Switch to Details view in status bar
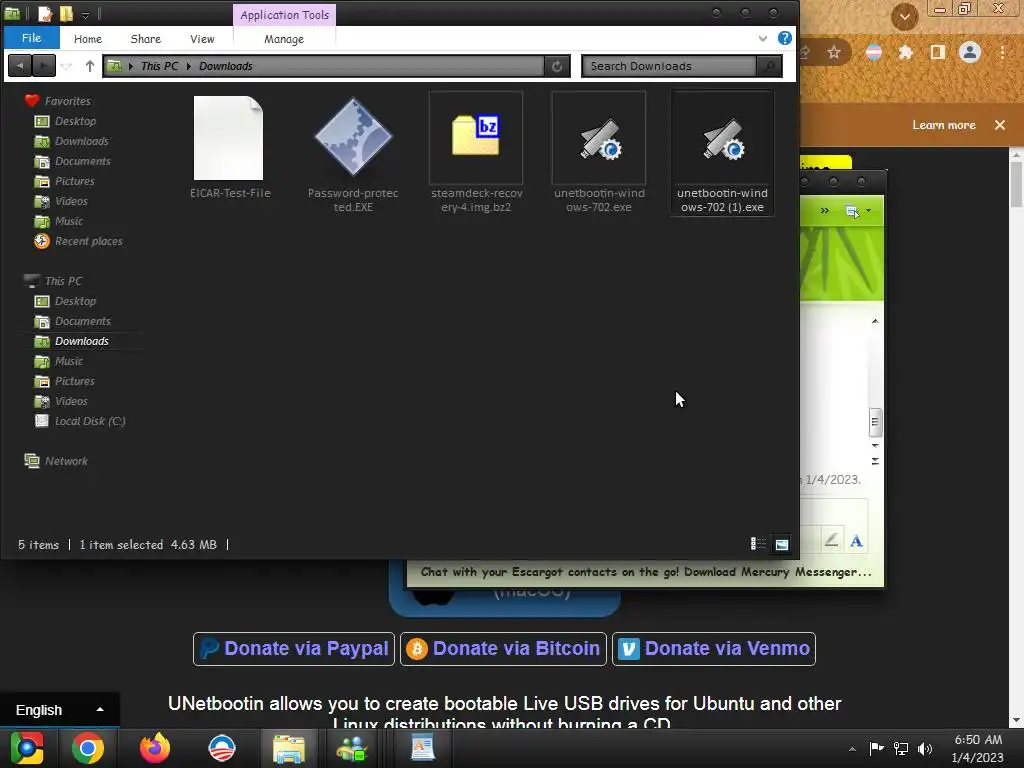1024x768 pixels. tap(758, 543)
